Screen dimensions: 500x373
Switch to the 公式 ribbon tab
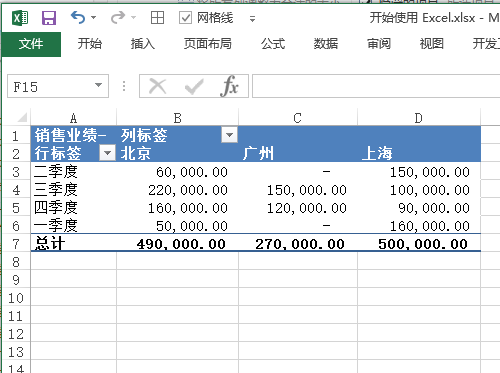[273, 44]
